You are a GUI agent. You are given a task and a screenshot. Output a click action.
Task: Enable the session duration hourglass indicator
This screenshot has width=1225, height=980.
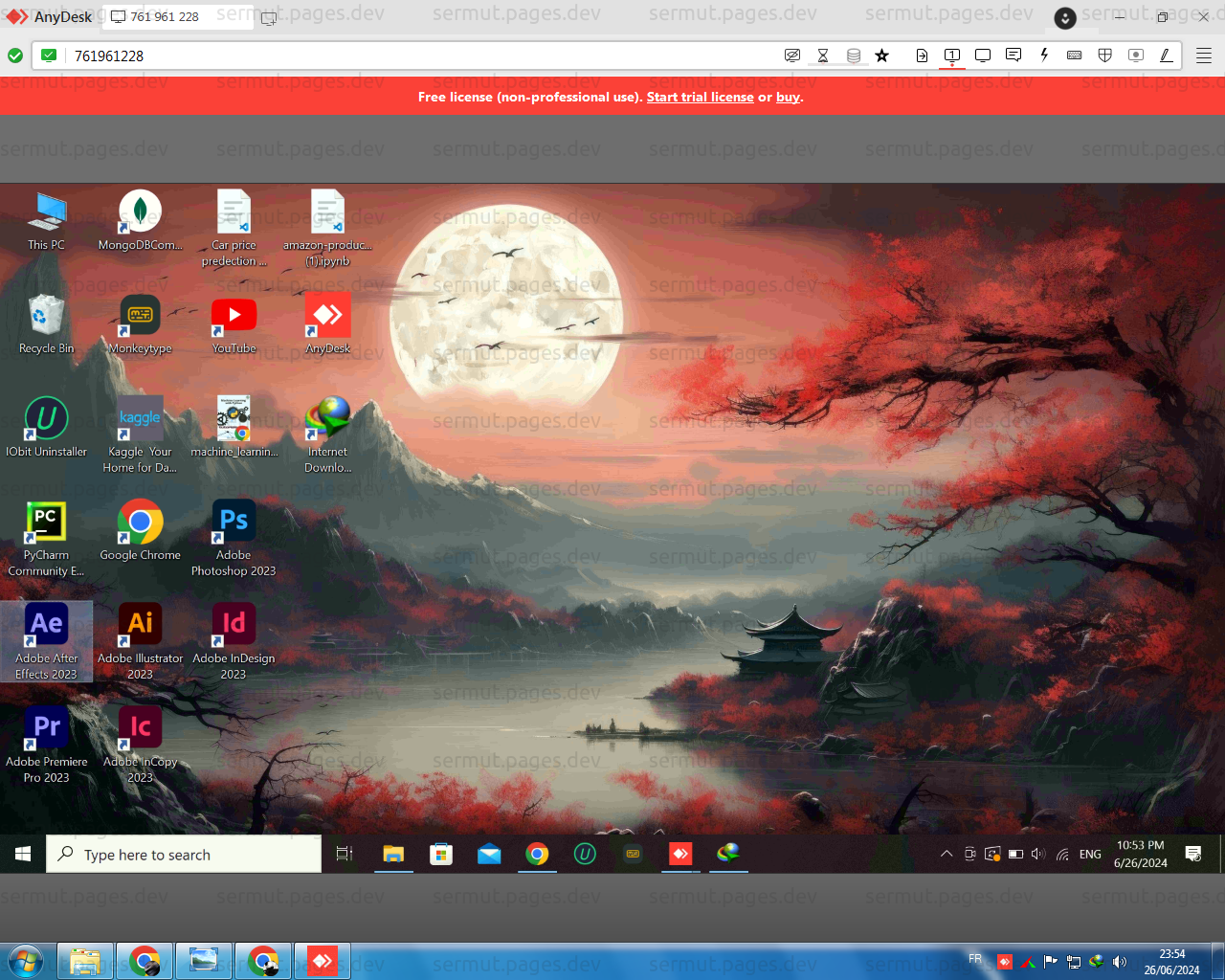coord(823,55)
